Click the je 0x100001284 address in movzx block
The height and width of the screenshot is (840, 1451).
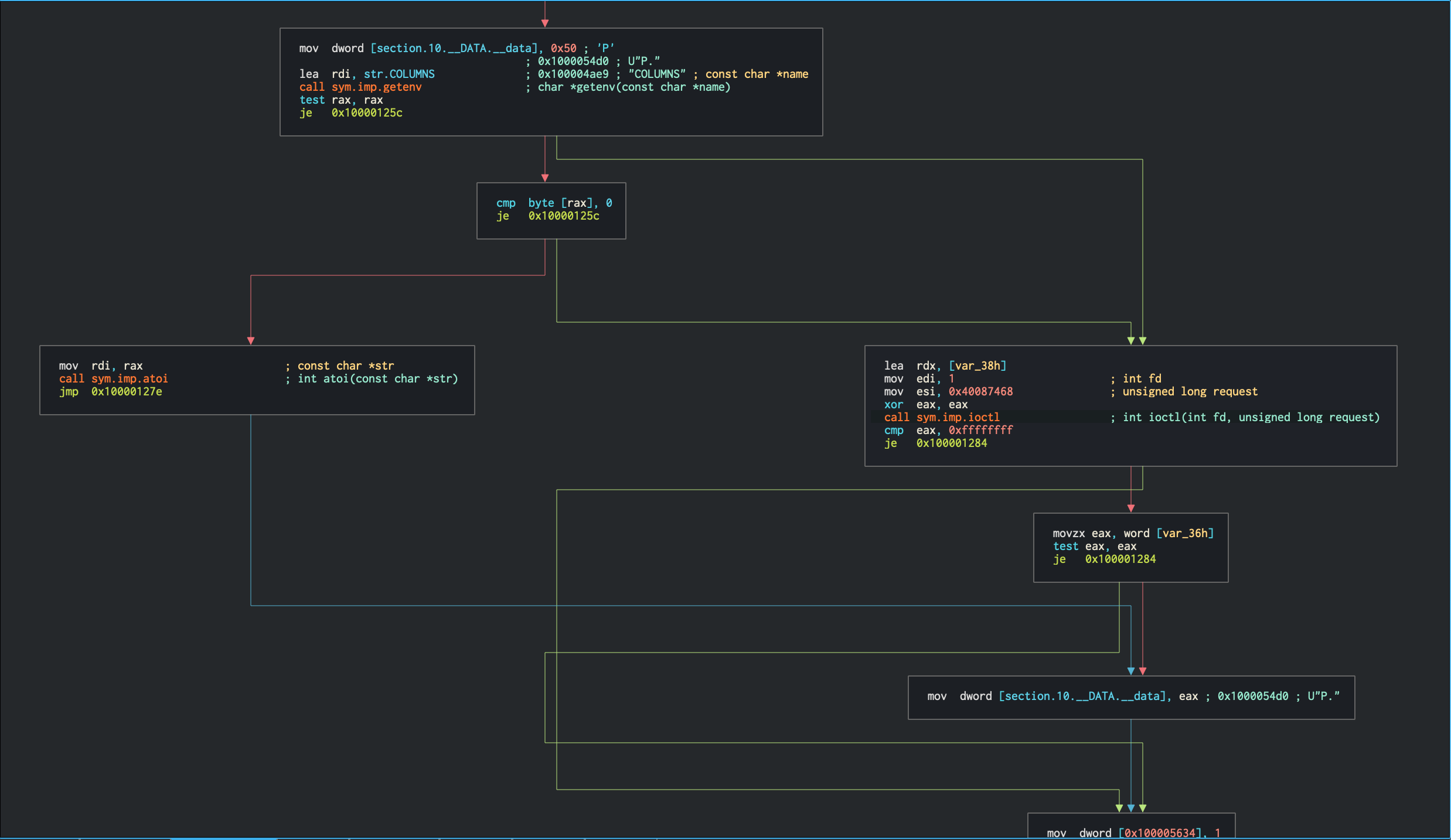(x=1120, y=559)
